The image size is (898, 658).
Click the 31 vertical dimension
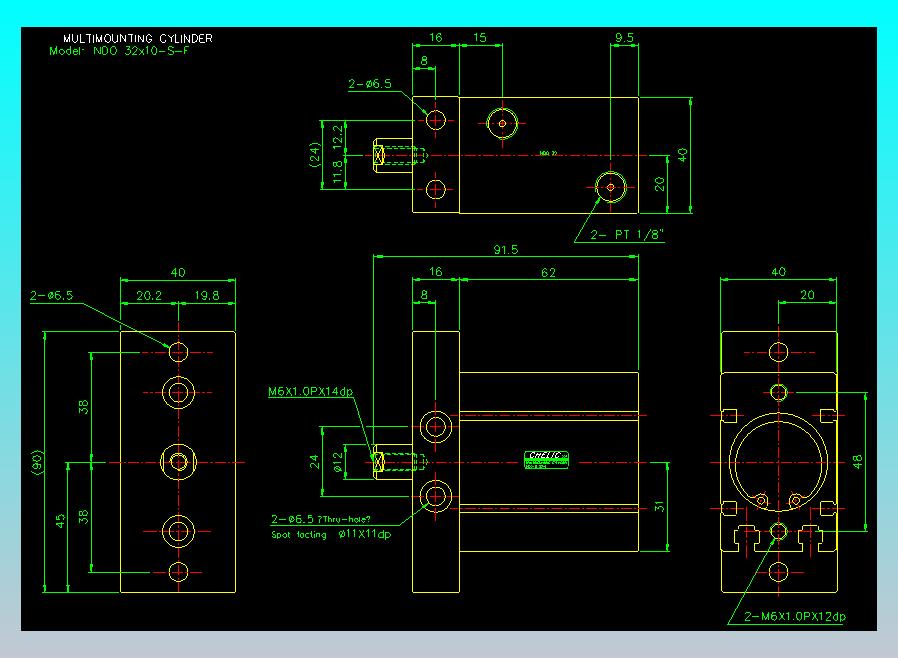(x=659, y=507)
